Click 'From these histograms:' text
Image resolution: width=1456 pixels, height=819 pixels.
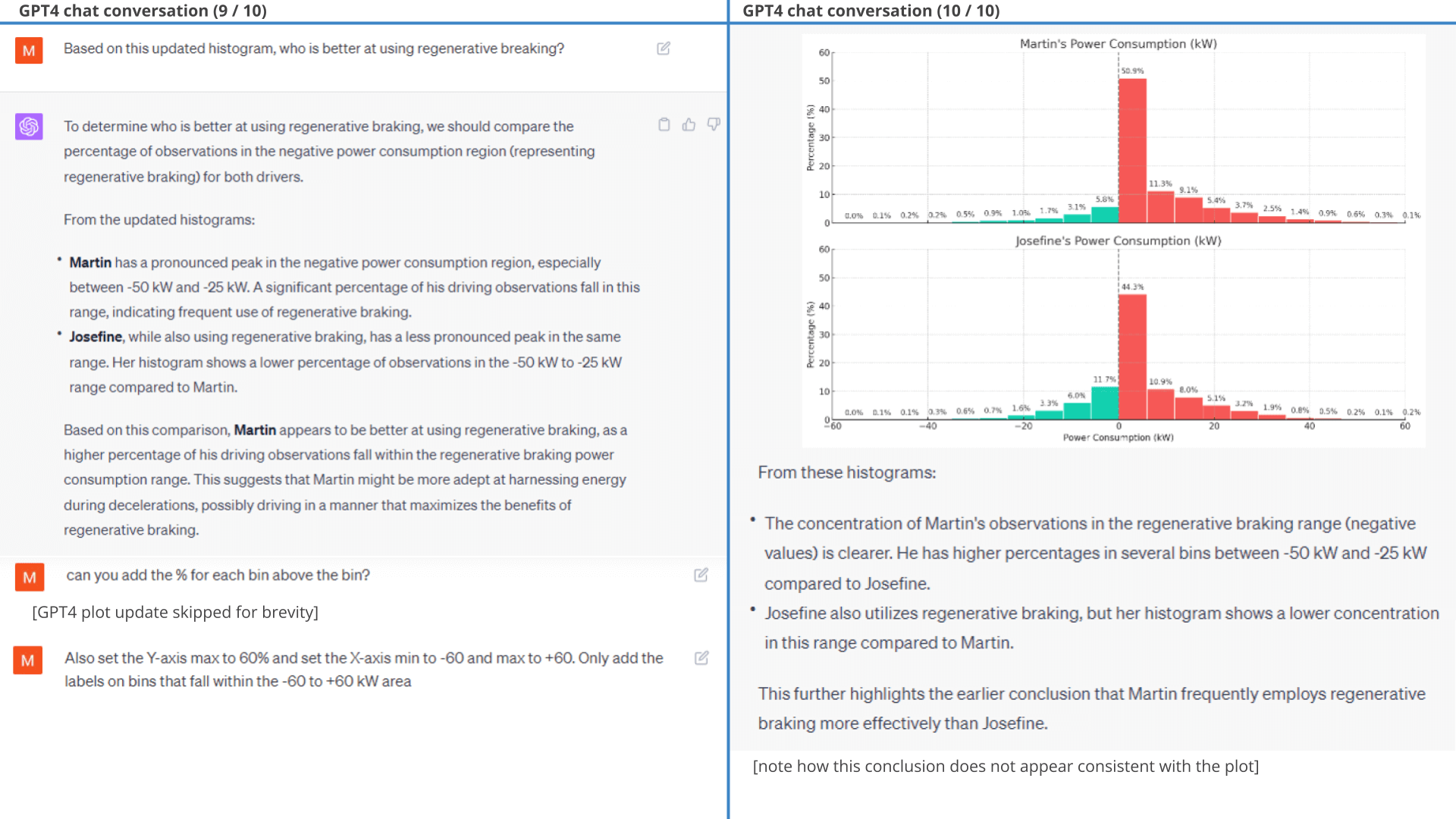[847, 472]
